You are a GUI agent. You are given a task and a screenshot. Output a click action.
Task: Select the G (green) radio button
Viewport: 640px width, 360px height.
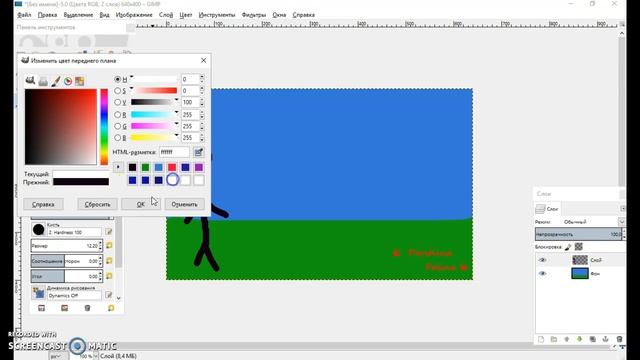click(118, 126)
